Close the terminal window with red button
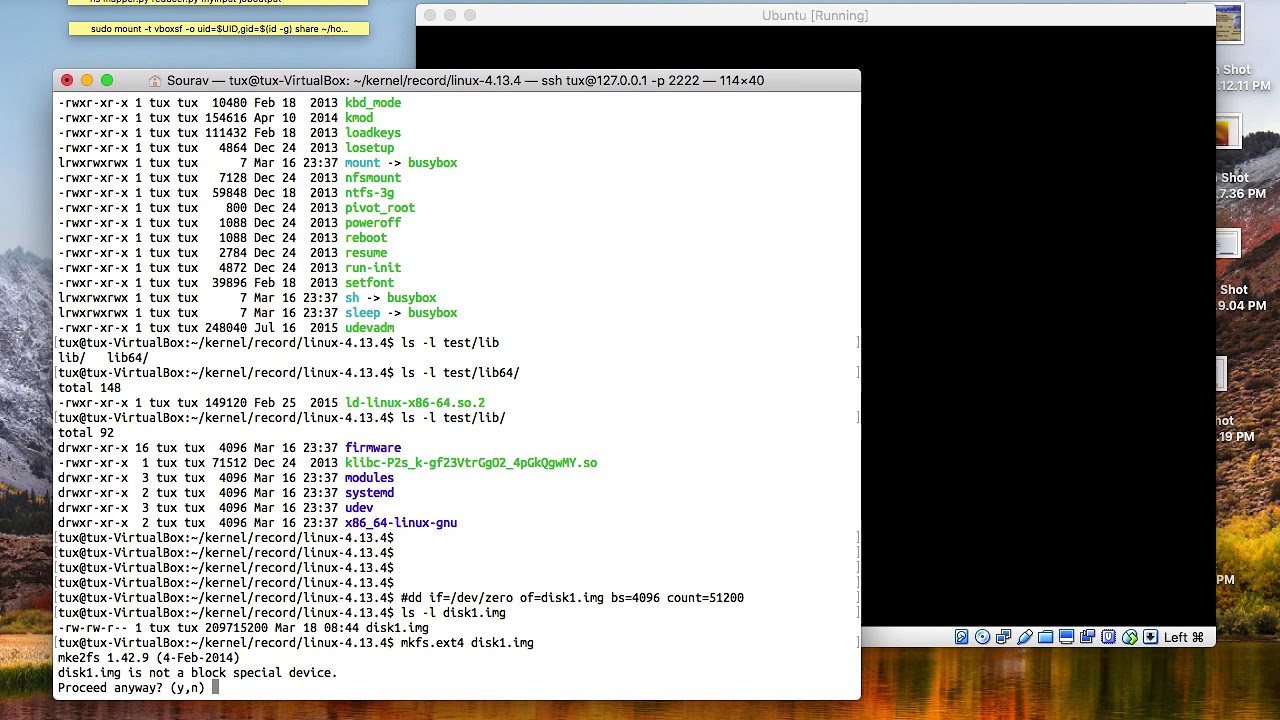Viewport: 1280px width, 720px height. click(x=67, y=80)
